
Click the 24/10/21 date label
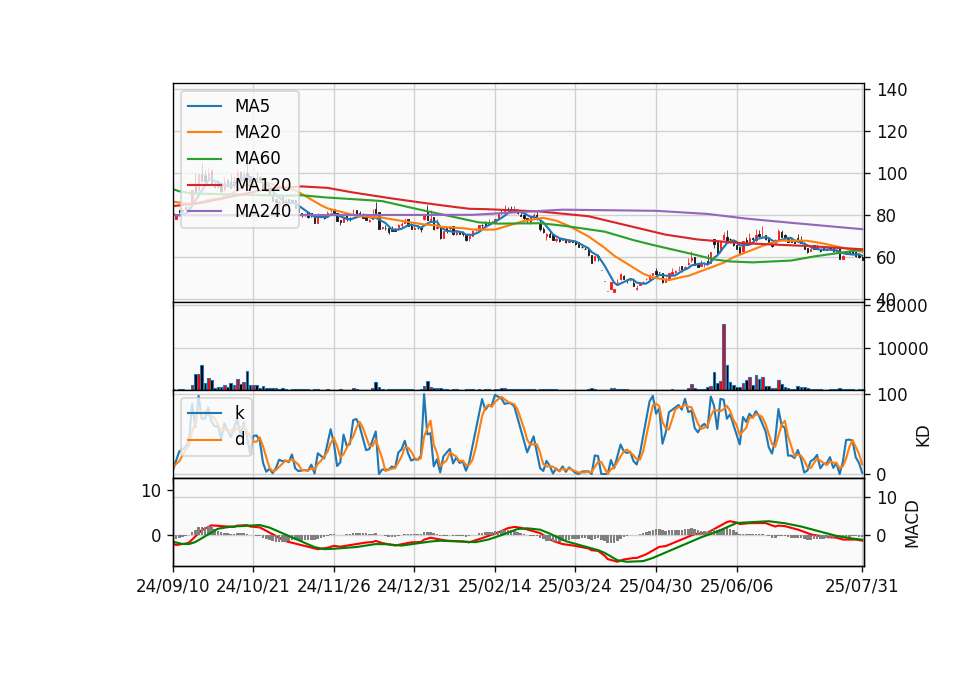coord(253,586)
